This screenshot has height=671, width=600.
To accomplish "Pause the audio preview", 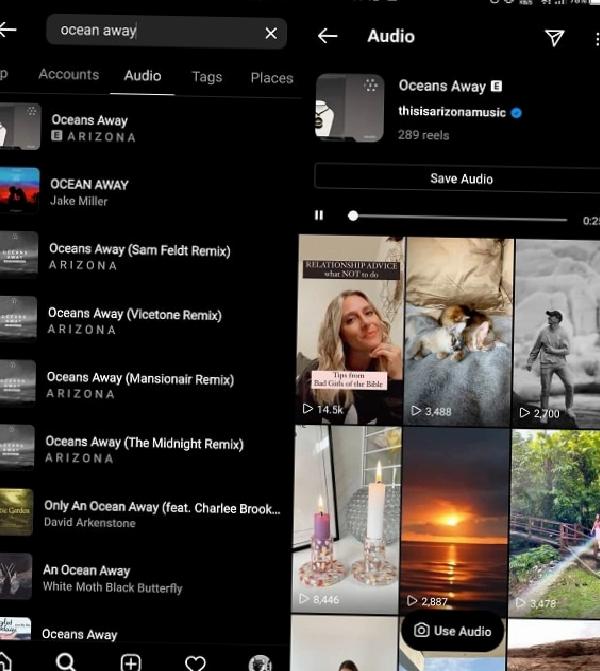I will (x=319, y=215).
